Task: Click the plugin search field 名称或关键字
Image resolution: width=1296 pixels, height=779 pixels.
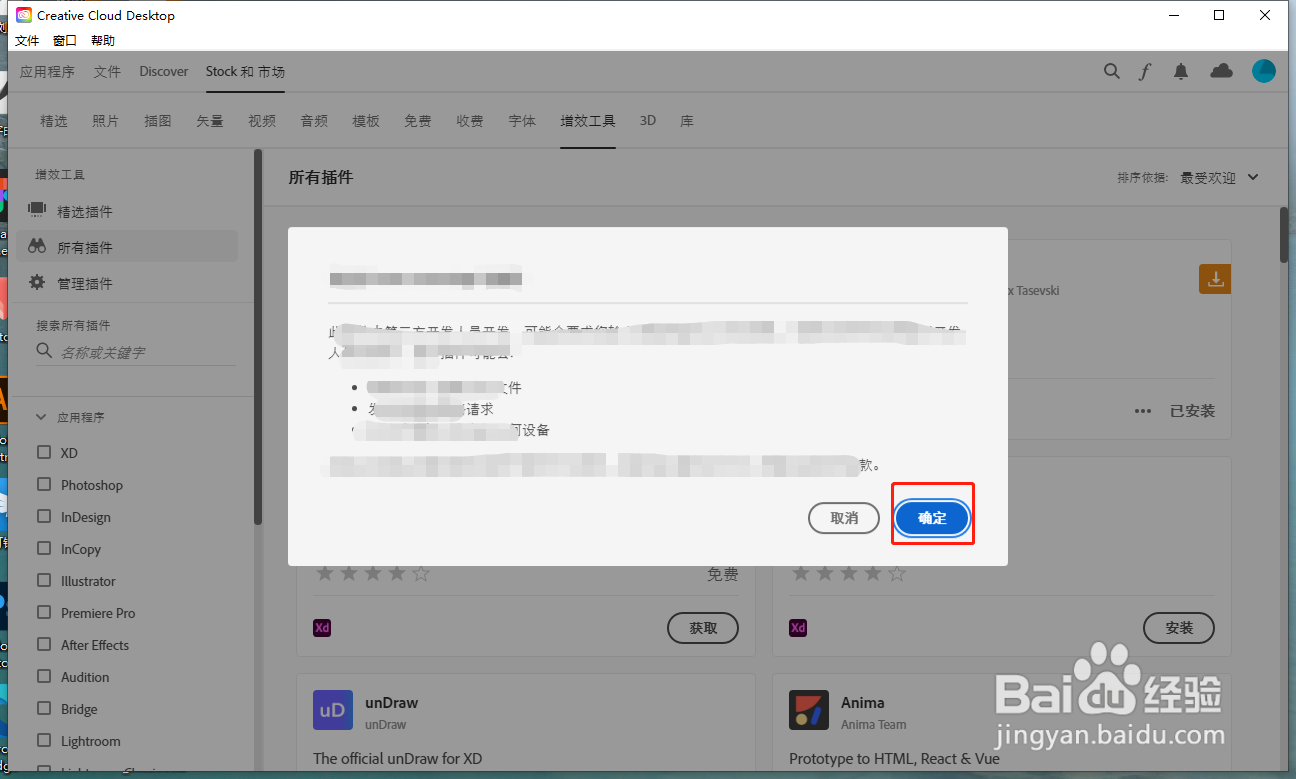Action: 136,352
